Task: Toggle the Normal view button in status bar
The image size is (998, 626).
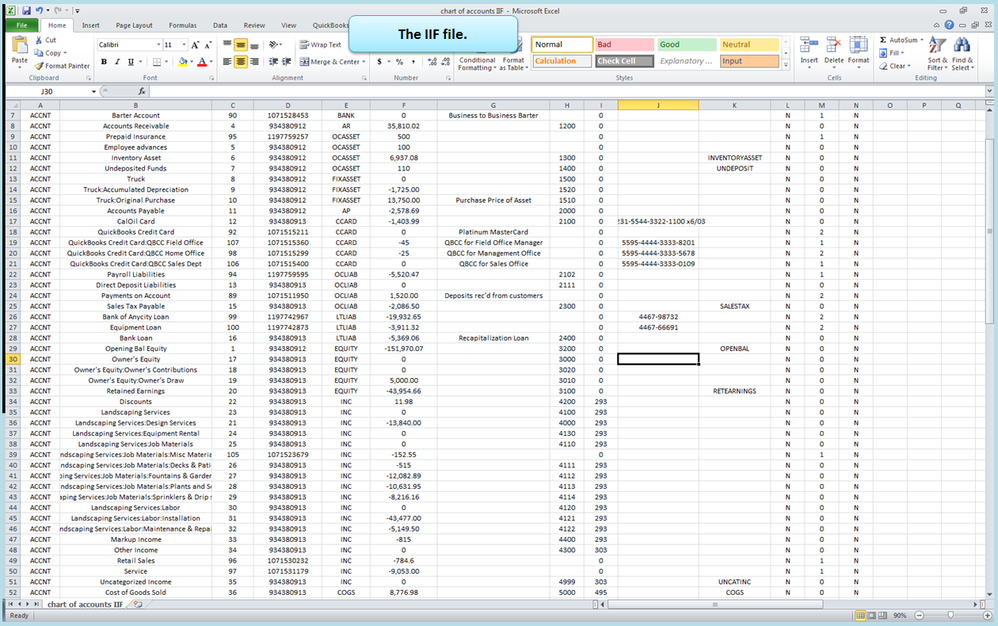Action: [861, 615]
